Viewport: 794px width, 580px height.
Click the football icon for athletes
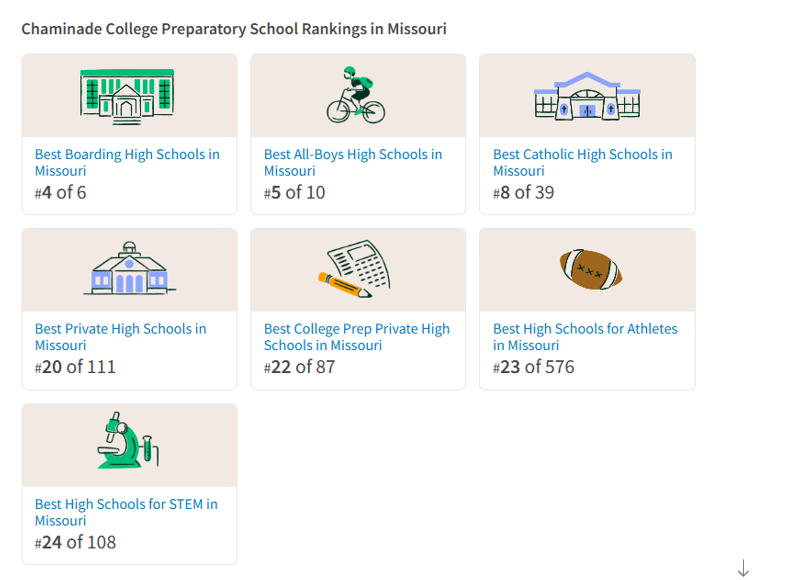(590, 268)
